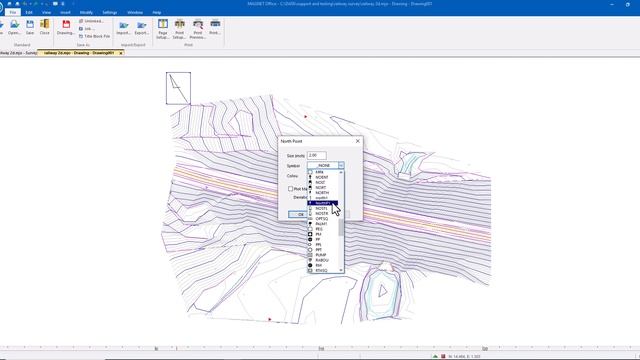640x360 pixels.
Task: Select OPTSQ symbol in dropdown list
Action: point(323,219)
